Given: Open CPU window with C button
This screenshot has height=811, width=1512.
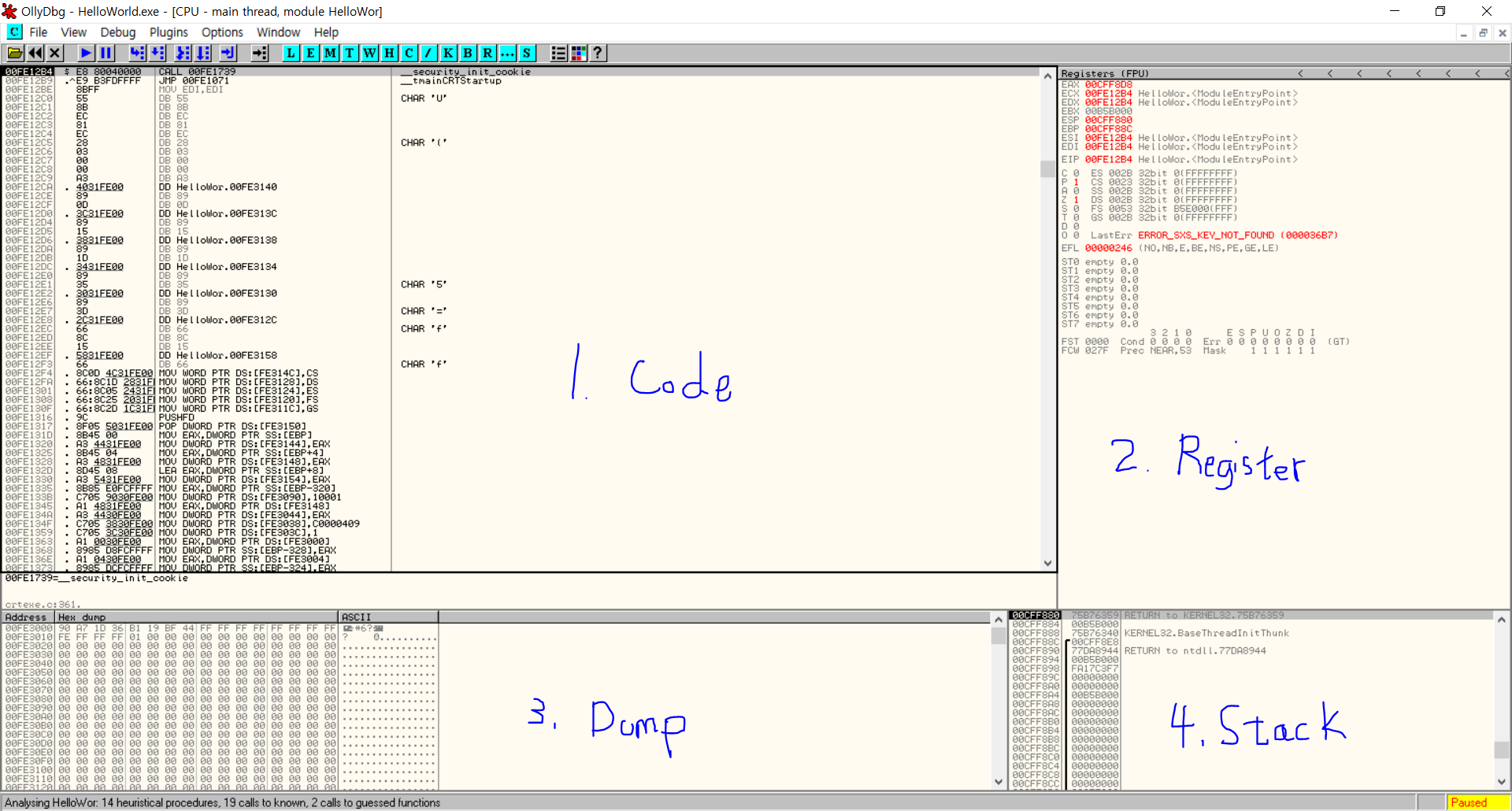Looking at the screenshot, I should pos(409,53).
